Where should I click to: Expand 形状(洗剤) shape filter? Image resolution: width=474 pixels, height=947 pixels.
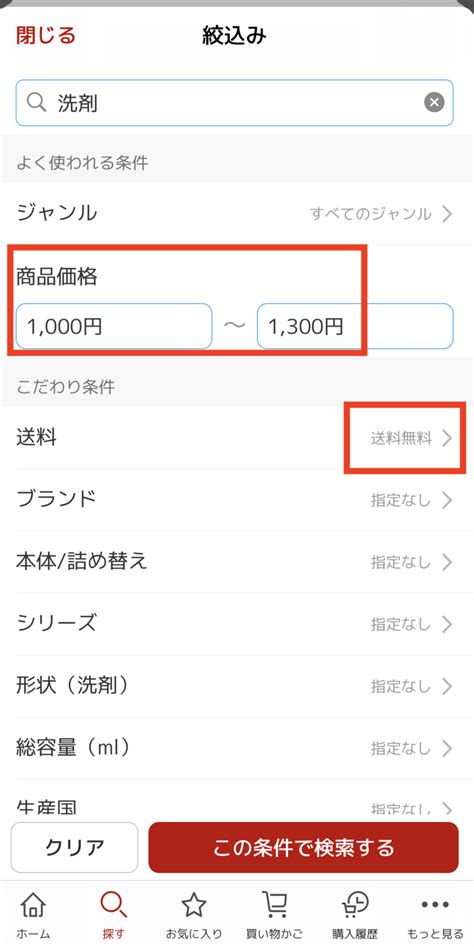click(x=235, y=686)
